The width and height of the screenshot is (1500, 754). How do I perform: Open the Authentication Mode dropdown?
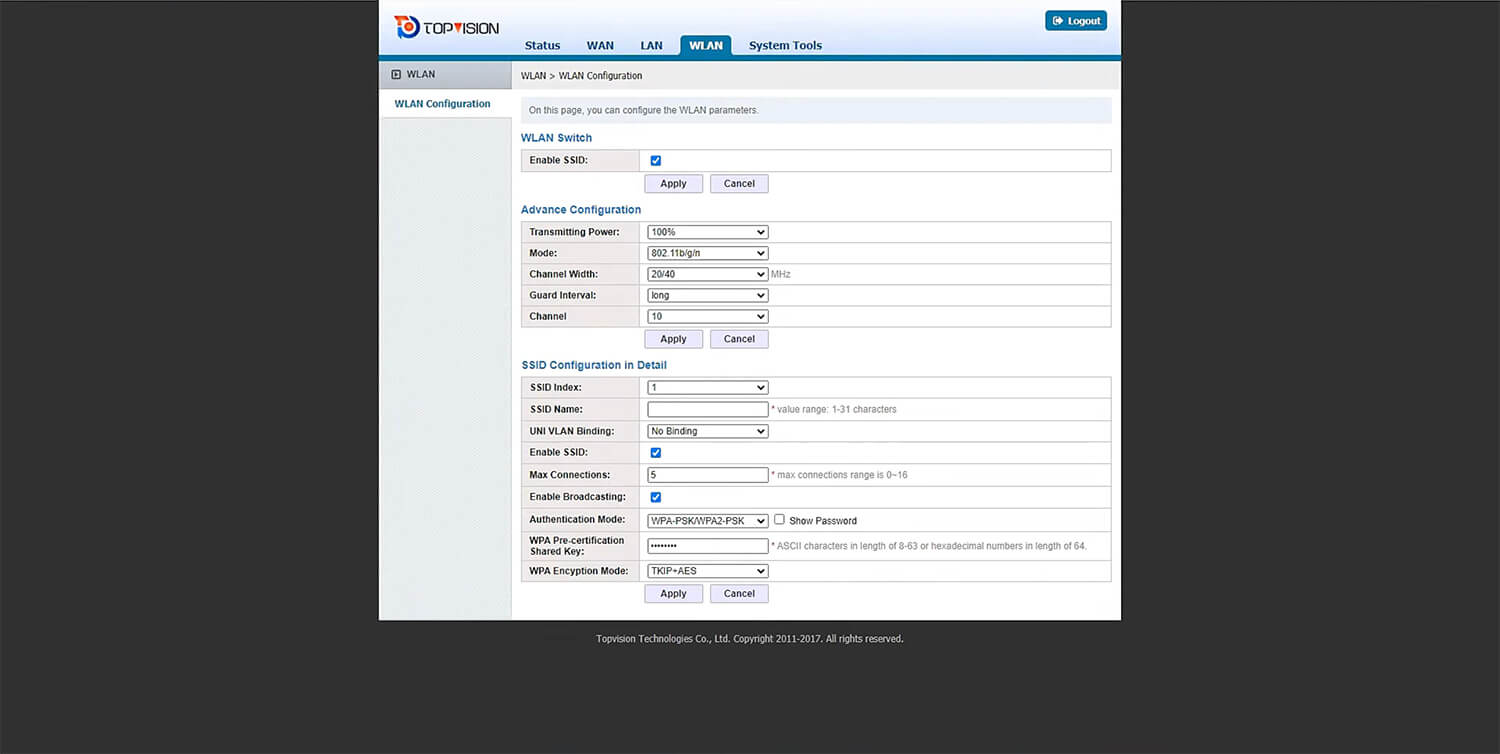(x=707, y=520)
